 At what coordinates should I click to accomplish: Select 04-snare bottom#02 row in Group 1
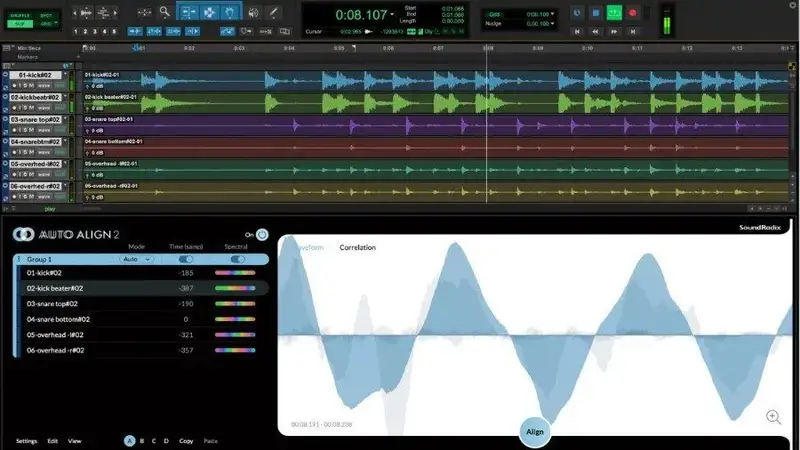(x=144, y=319)
